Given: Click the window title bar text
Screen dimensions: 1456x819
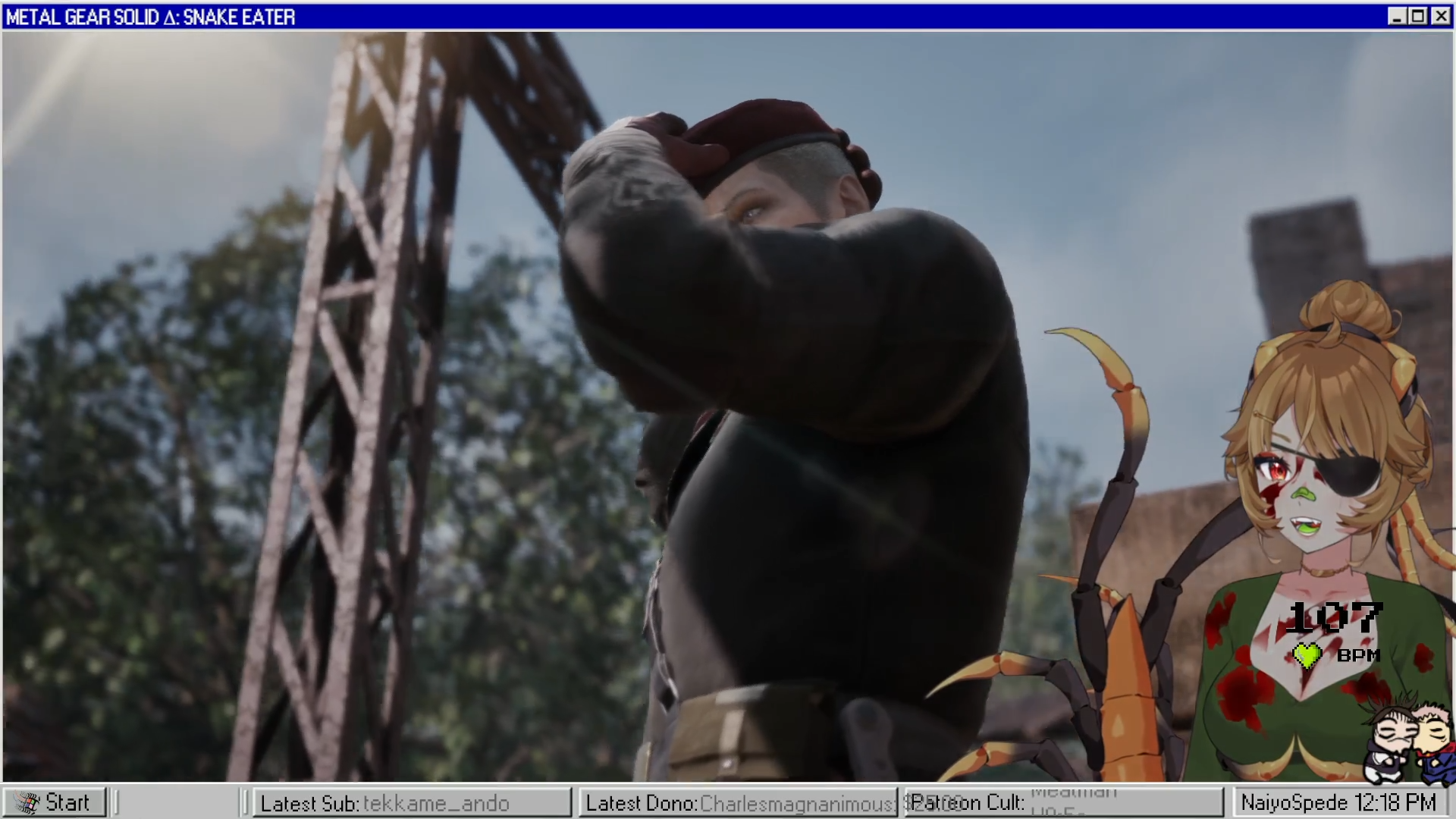Looking at the screenshot, I should point(150,17).
